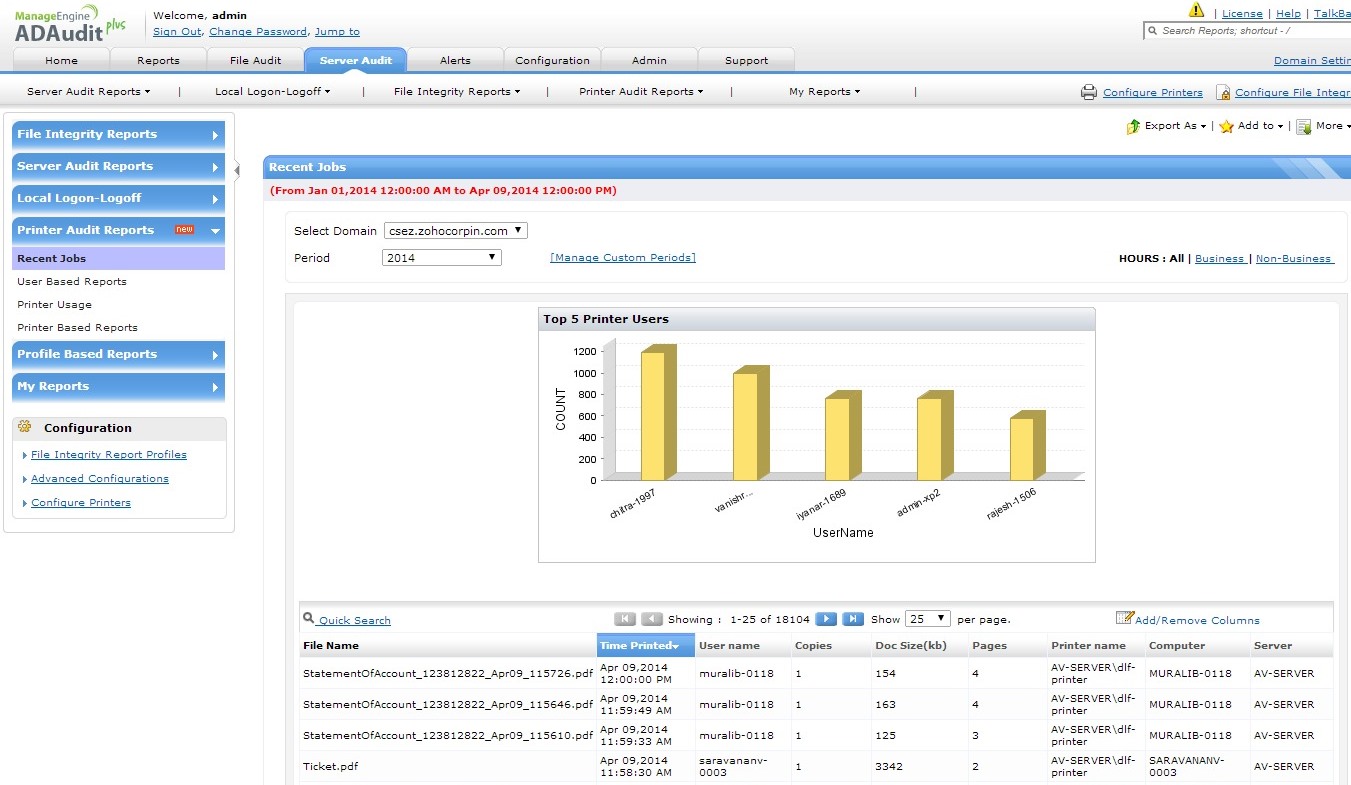Viewport: 1351px width, 785px height.
Task: Click the Add to star icon
Action: tap(1226, 127)
